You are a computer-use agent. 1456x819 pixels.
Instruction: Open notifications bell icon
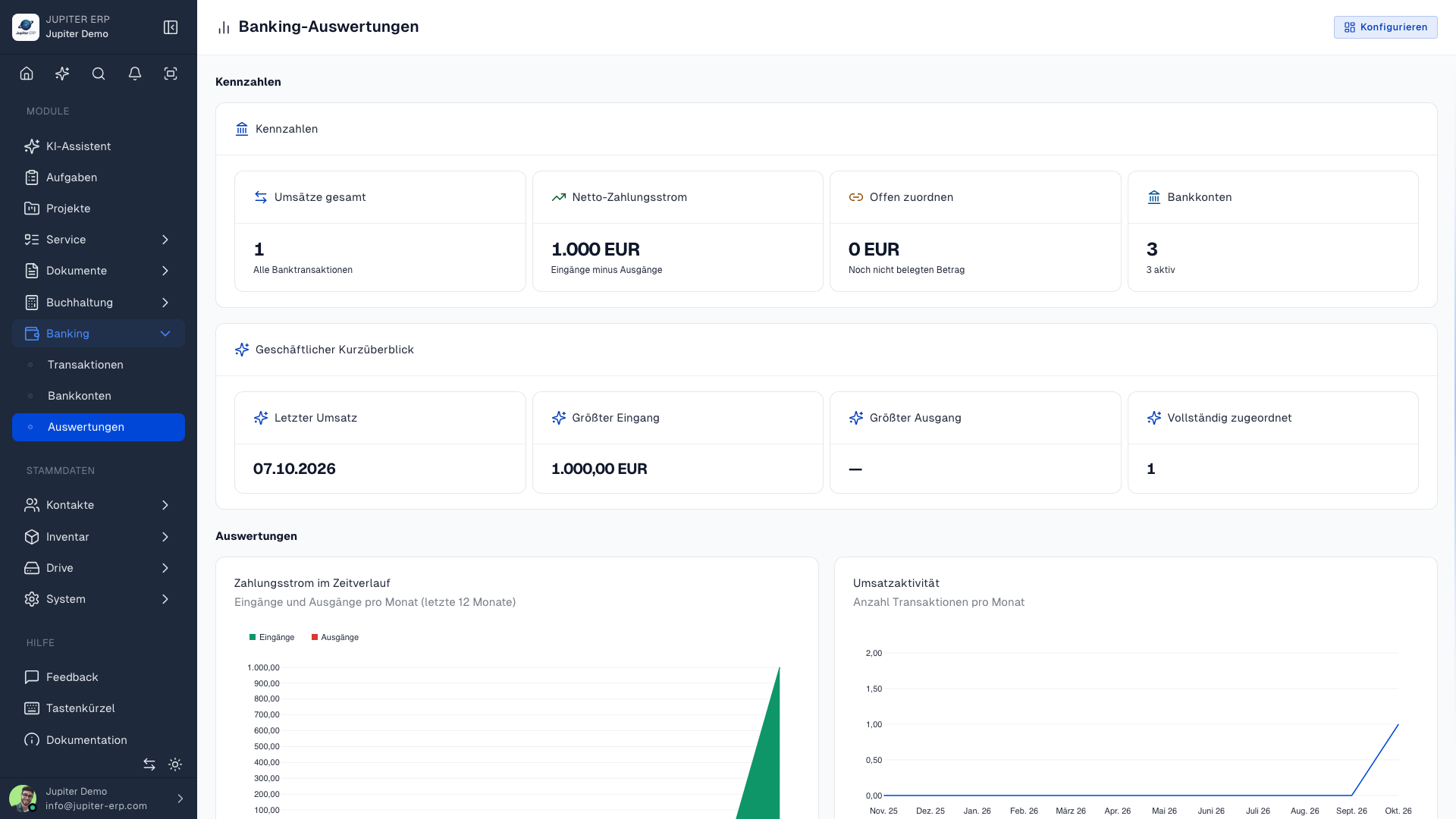(x=135, y=74)
